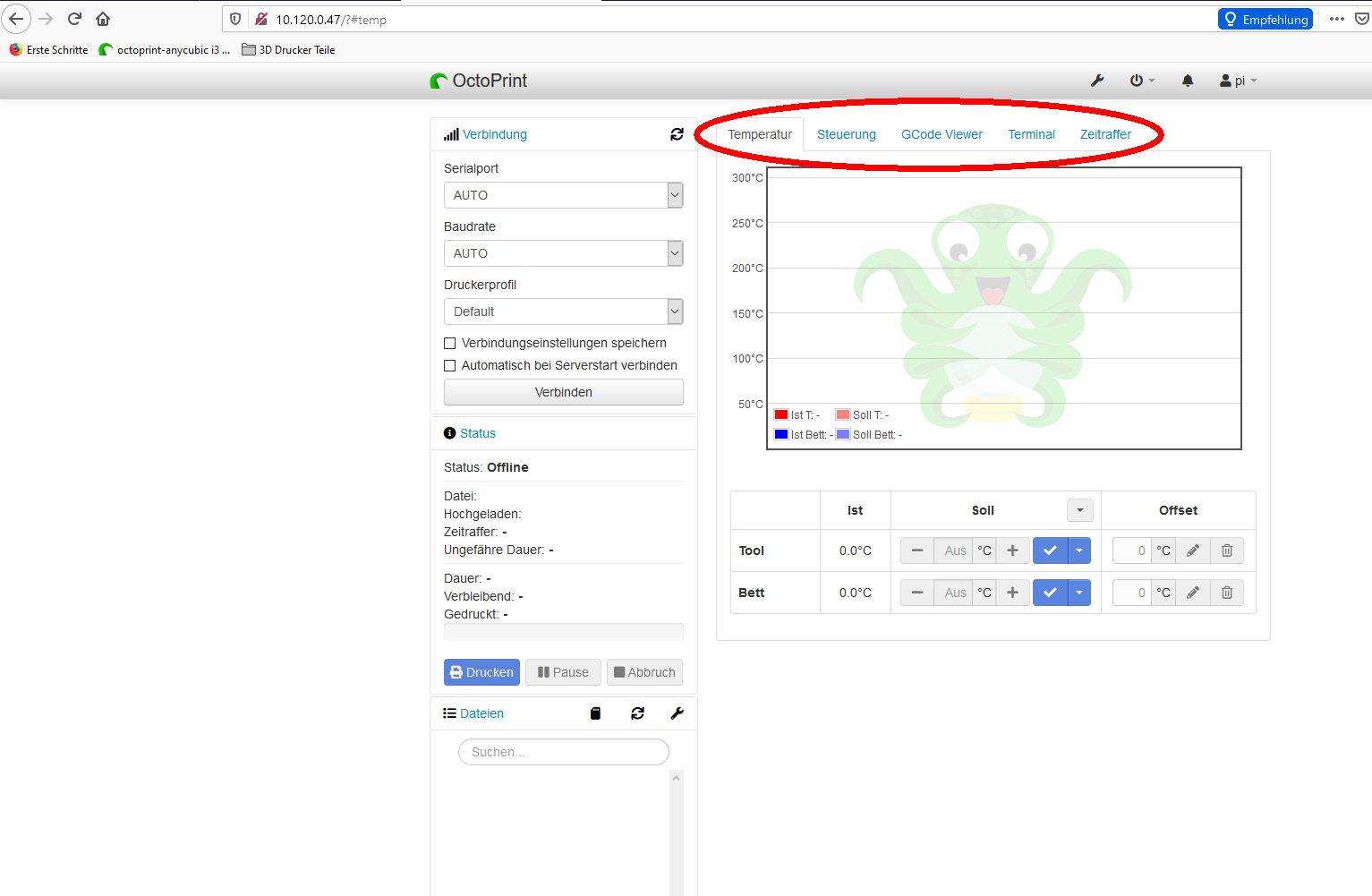Click the Suchen file search field
1372x896 pixels.
point(563,752)
